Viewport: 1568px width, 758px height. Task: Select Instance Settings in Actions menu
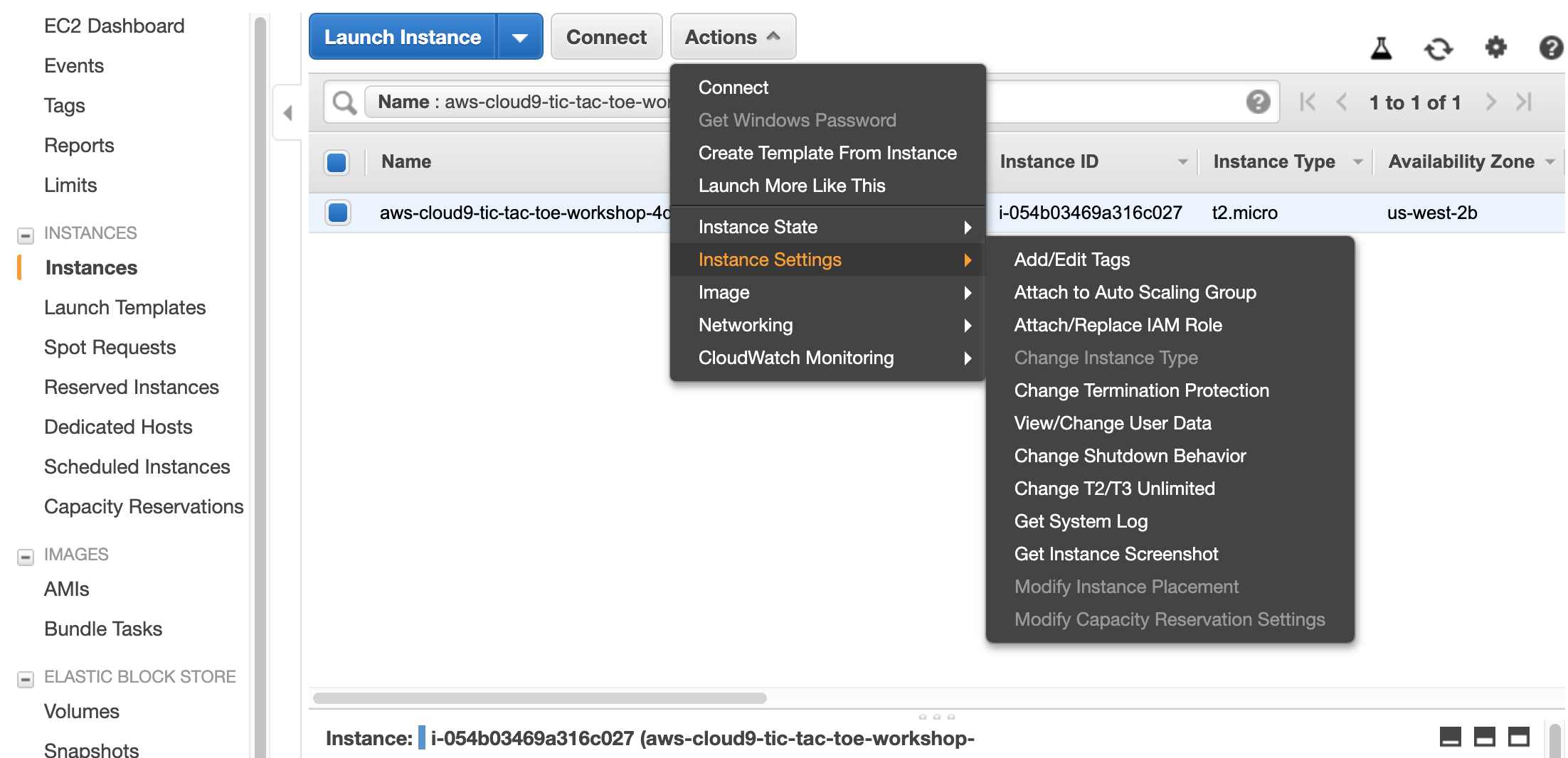828,260
